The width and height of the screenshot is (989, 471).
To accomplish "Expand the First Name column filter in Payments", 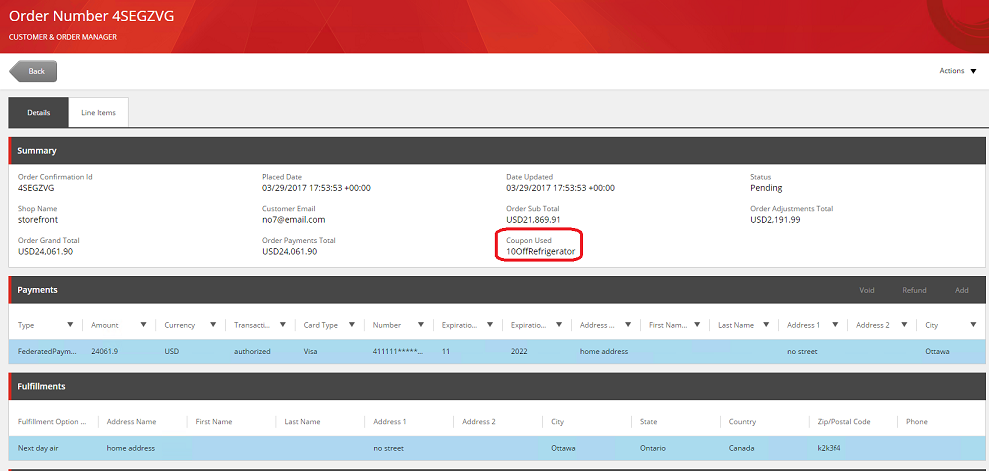I will pyautogui.click(x=697, y=325).
